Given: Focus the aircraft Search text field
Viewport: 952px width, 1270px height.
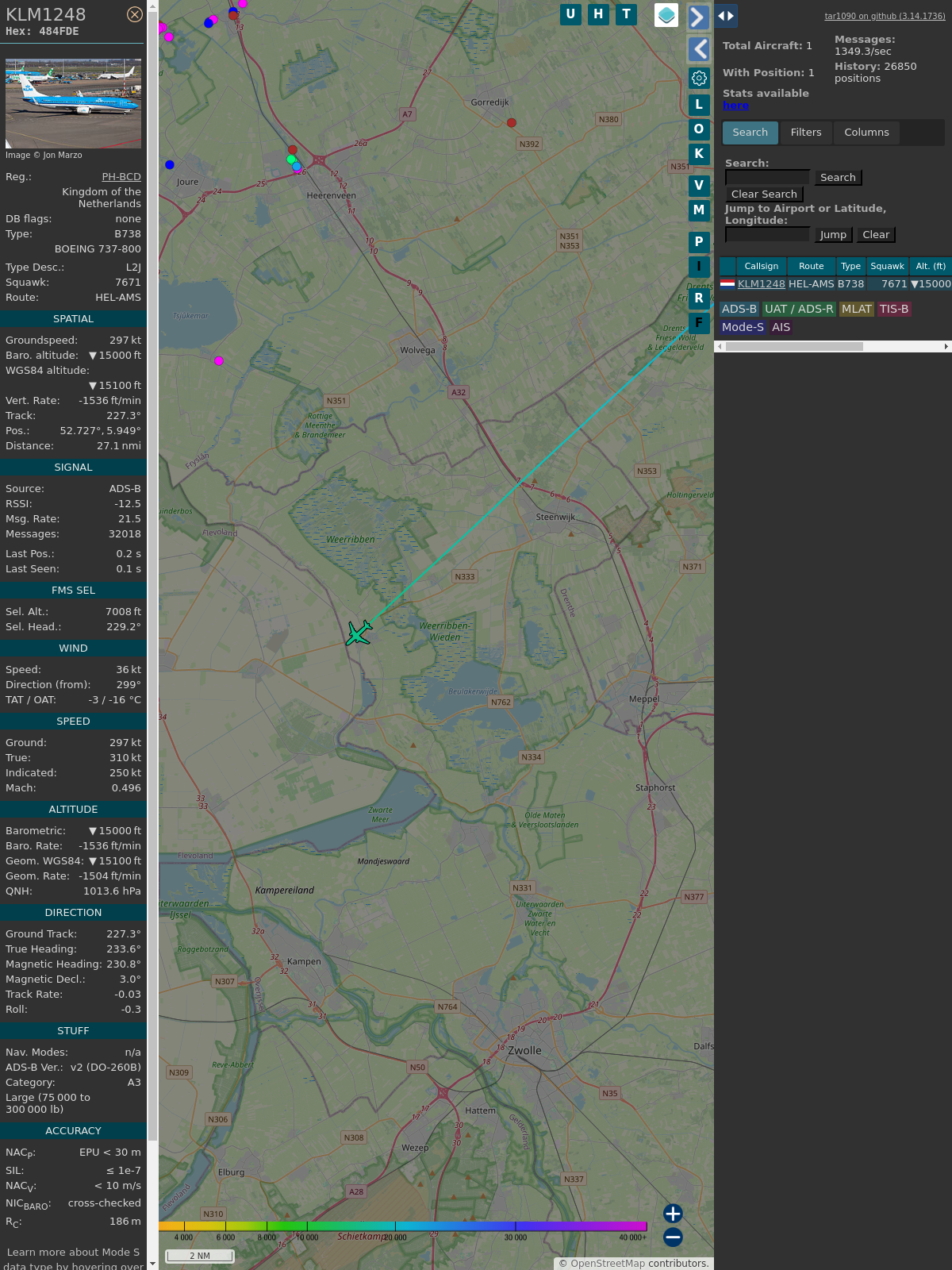Looking at the screenshot, I should tap(767, 177).
